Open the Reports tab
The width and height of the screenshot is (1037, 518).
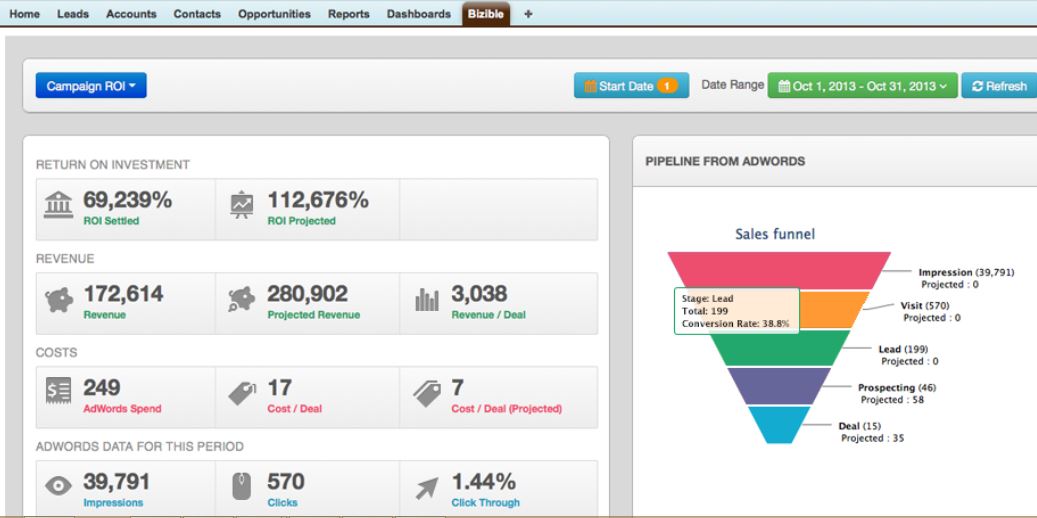click(349, 14)
